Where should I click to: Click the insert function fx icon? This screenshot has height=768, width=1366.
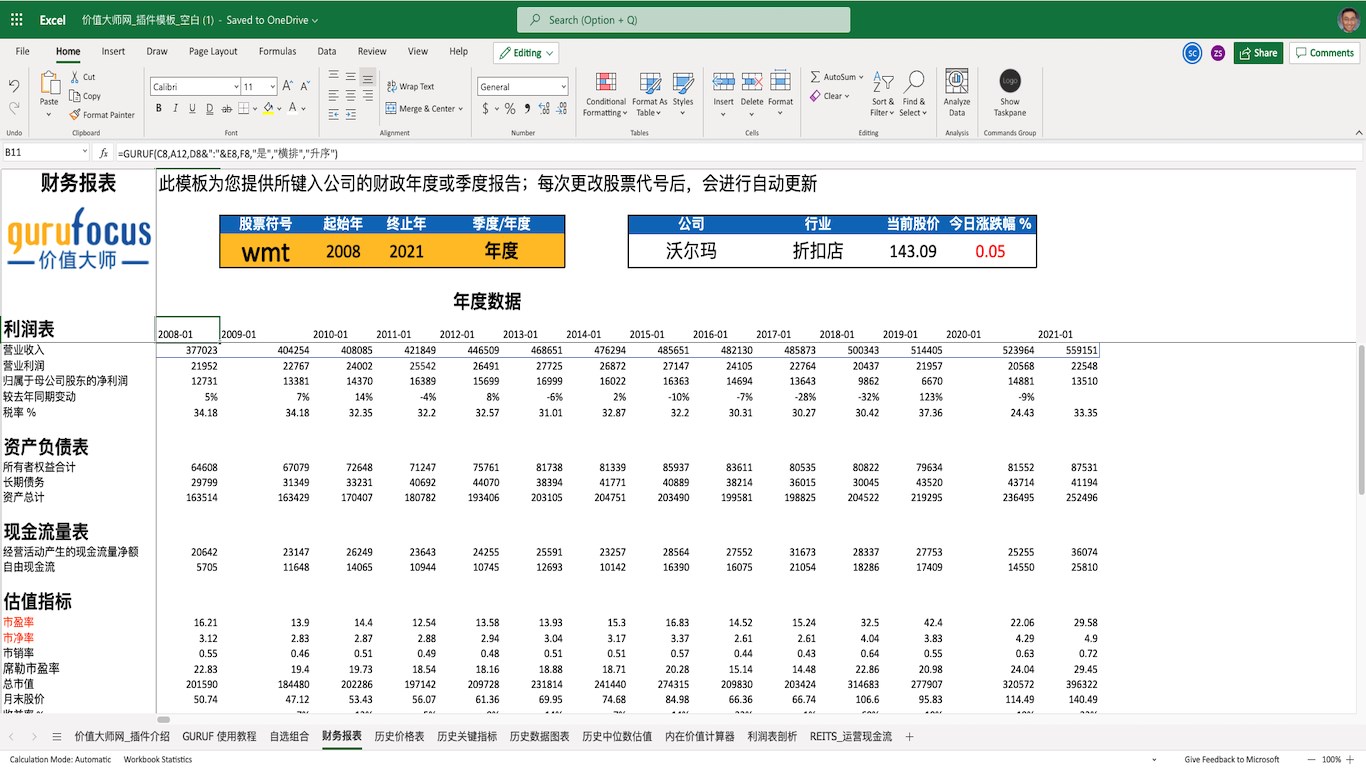(103, 153)
